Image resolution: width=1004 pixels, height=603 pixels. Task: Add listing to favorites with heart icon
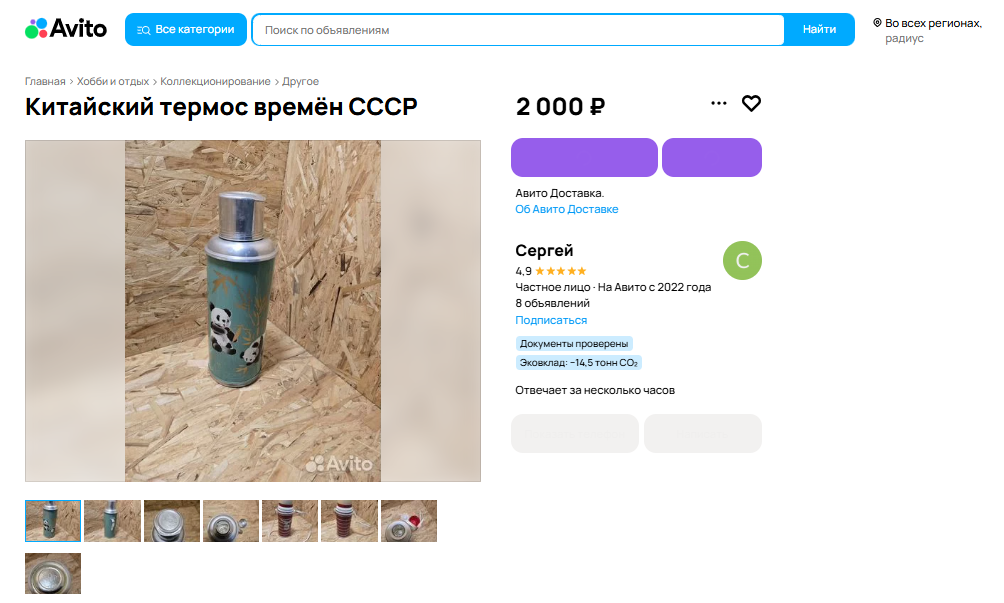click(751, 103)
